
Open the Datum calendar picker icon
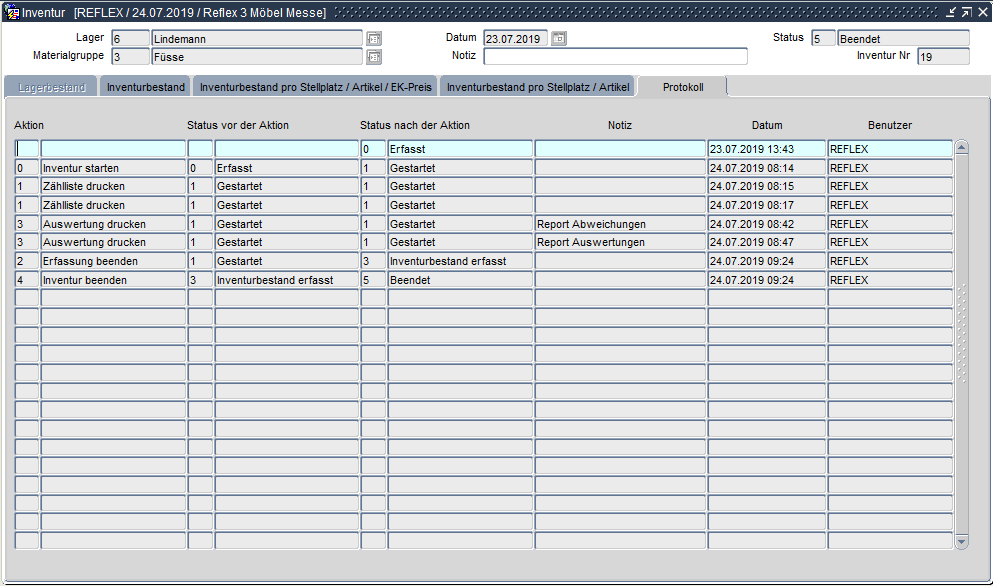[x=559, y=39]
